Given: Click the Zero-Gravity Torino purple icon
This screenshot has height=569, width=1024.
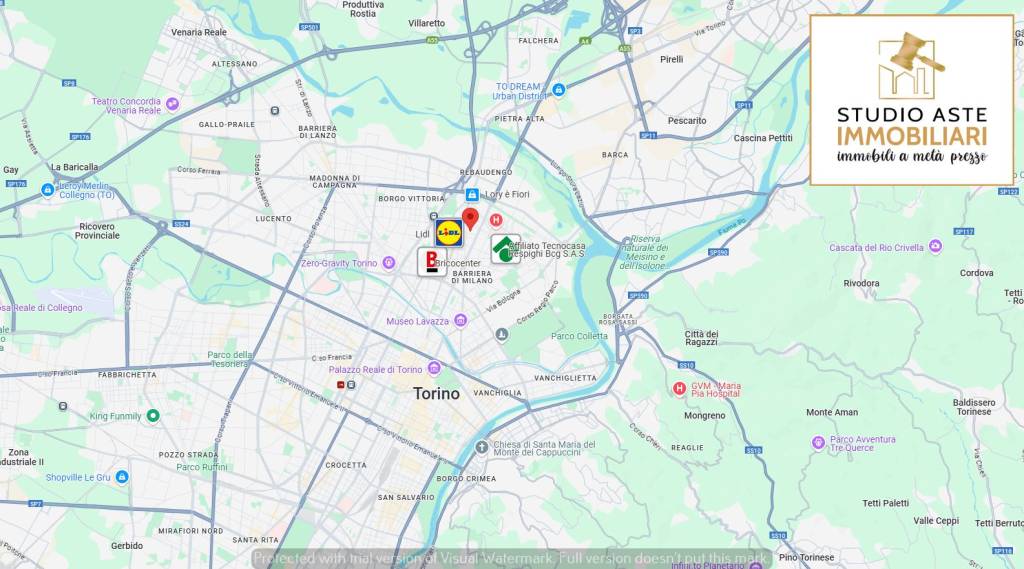Looking at the screenshot, I should coord(389,263).
